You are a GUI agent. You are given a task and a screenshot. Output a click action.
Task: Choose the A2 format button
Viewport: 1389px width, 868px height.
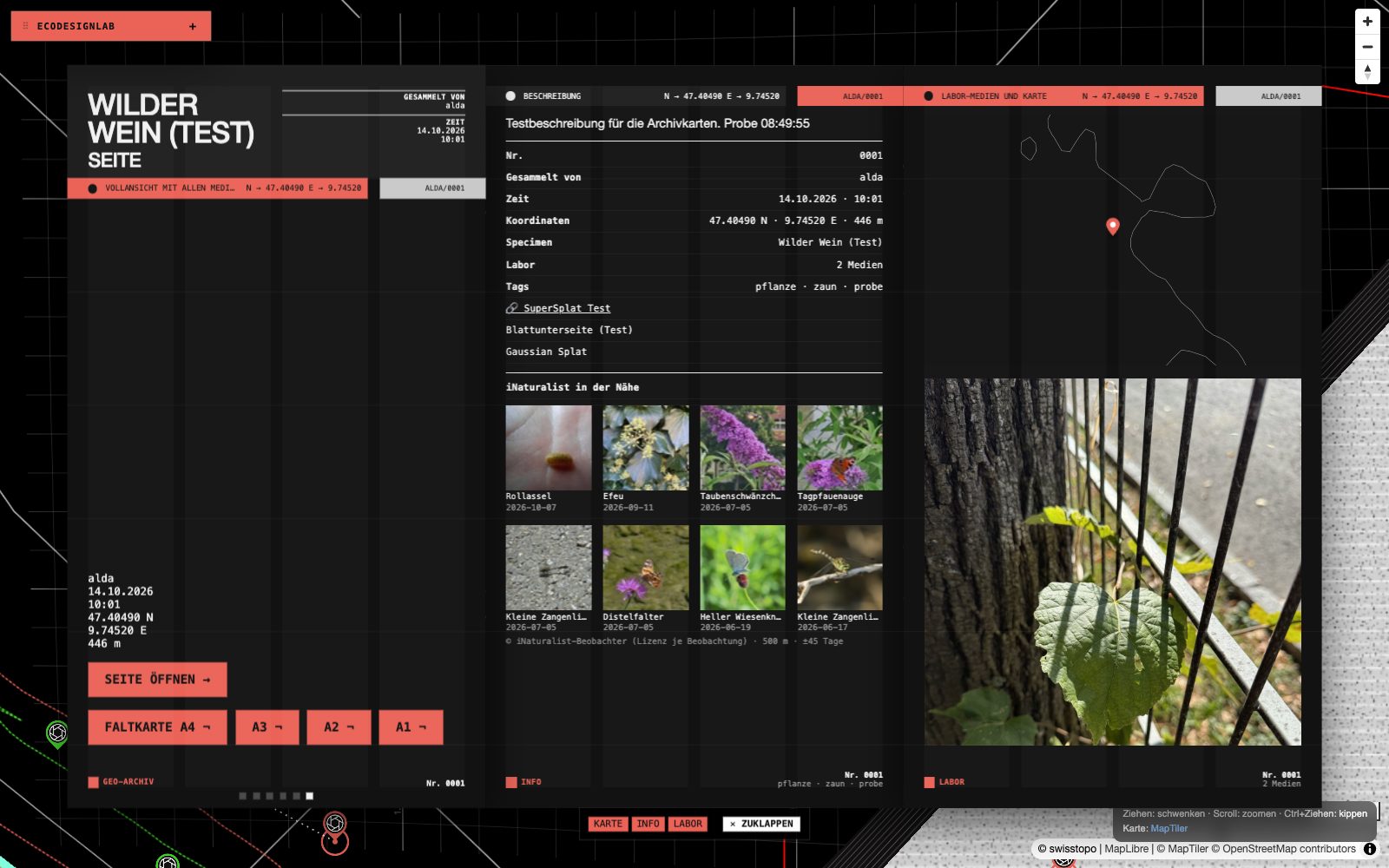[x=339, y=727]
